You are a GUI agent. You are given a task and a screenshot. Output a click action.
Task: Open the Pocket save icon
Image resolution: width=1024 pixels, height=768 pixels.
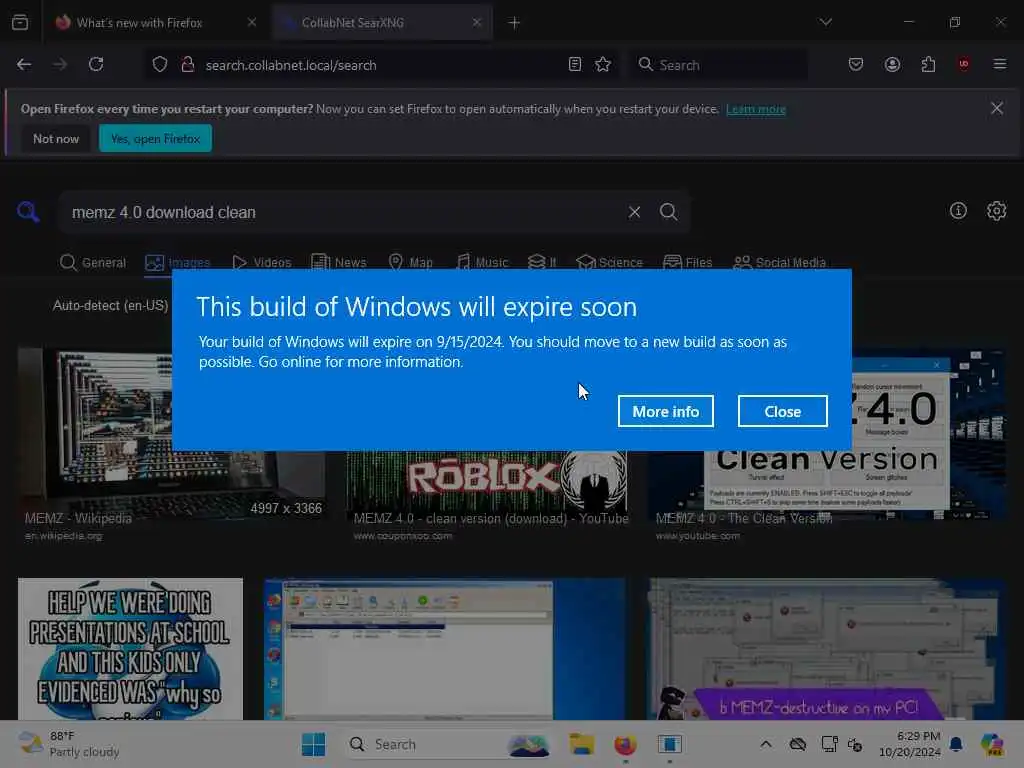(856, 64)
